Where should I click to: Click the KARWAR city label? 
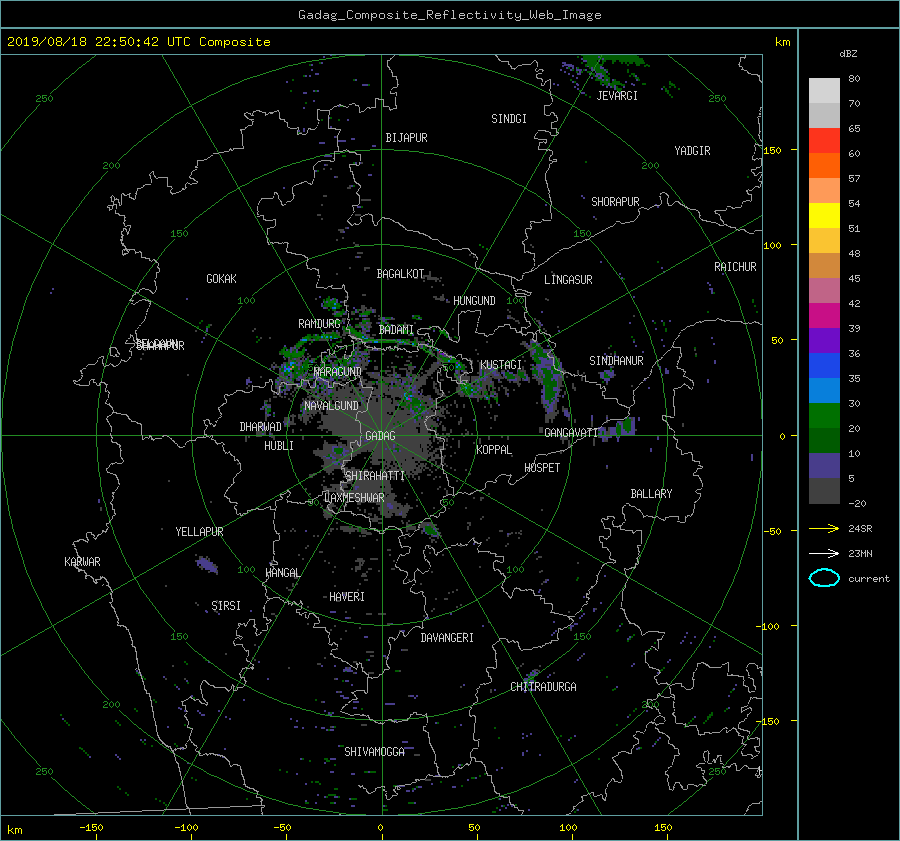point(82,562)
